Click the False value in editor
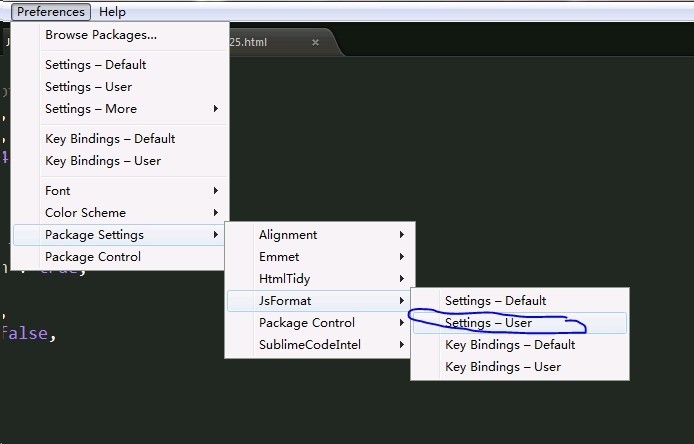The height and width of the screenshot is (444, 694). 25,333
